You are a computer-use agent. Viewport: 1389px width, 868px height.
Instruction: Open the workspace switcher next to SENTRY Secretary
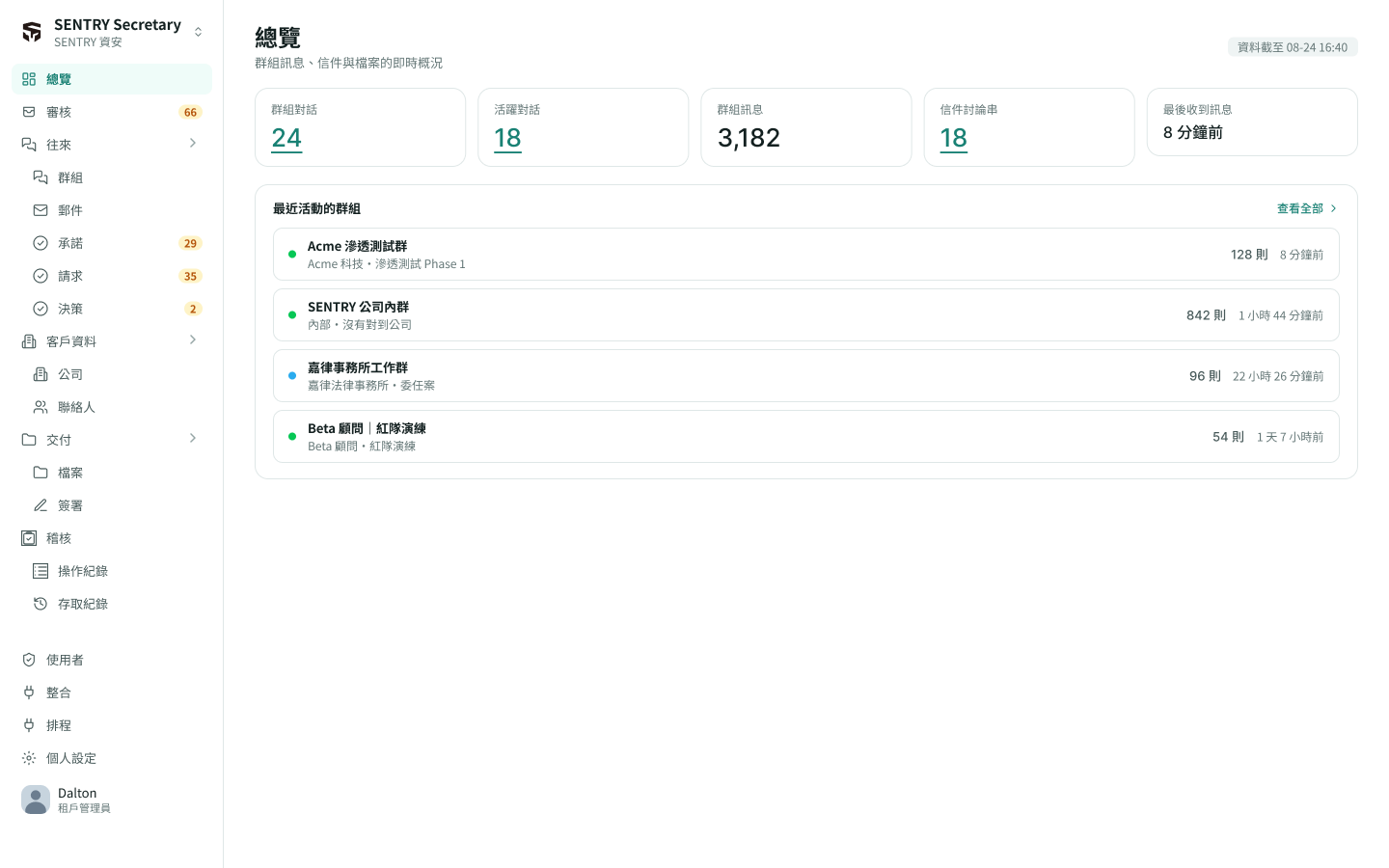tap(198, 32)
